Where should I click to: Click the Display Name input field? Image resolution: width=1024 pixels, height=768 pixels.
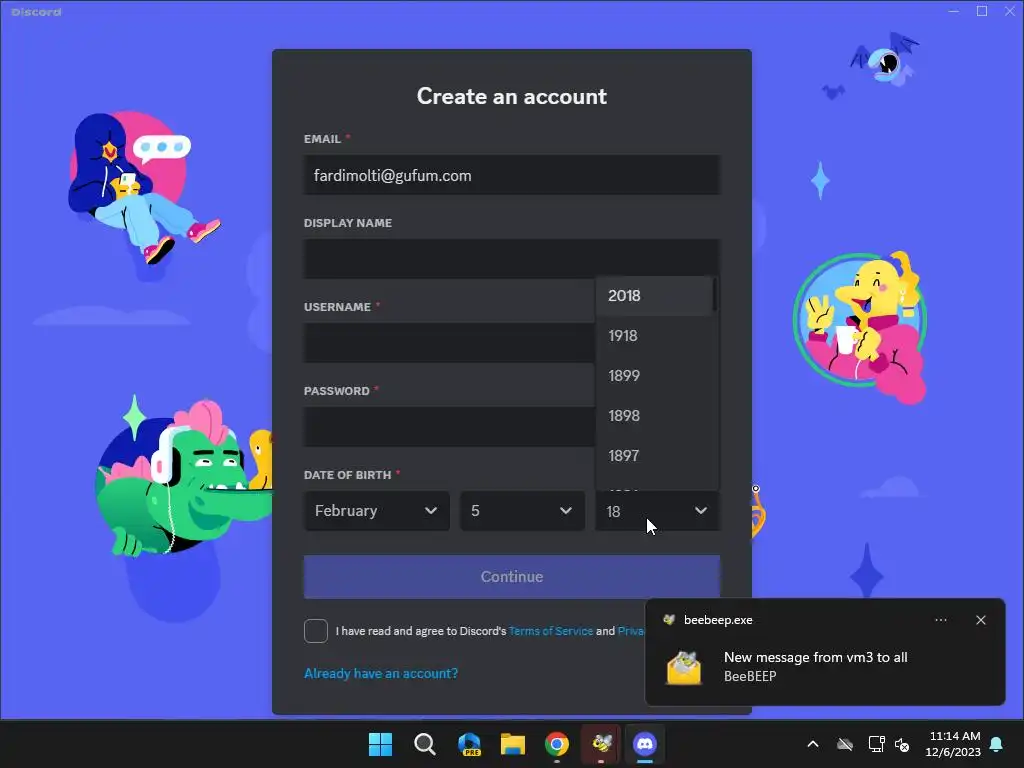point(511,259)
